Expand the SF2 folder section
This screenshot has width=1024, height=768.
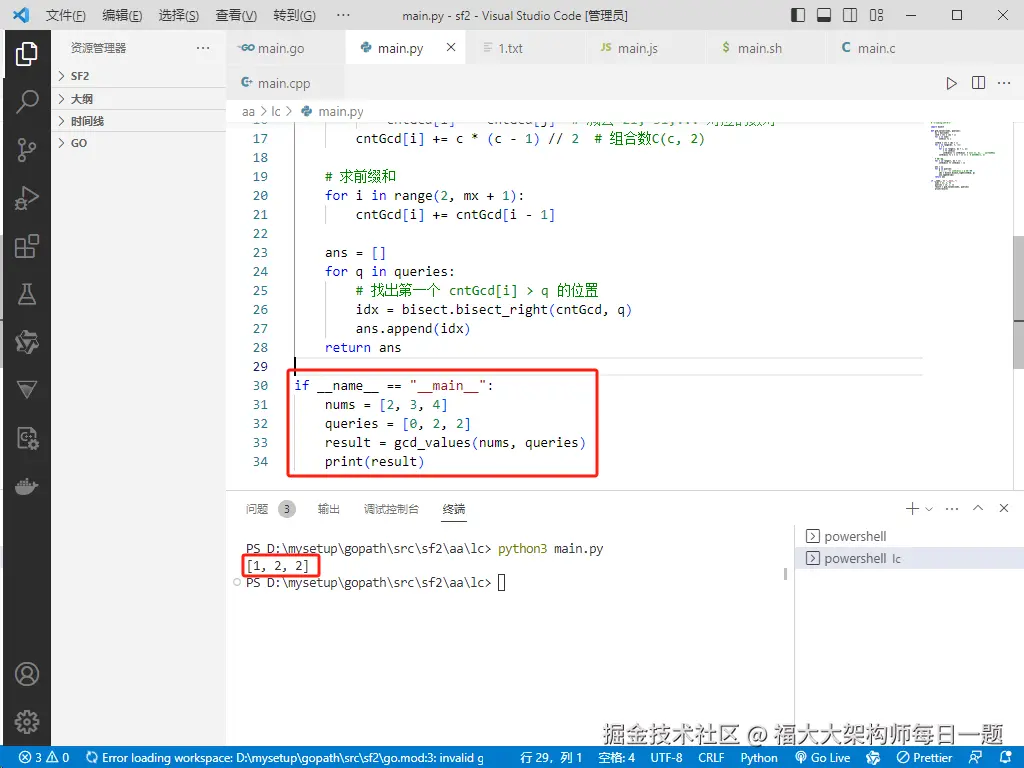coord(138,76)
